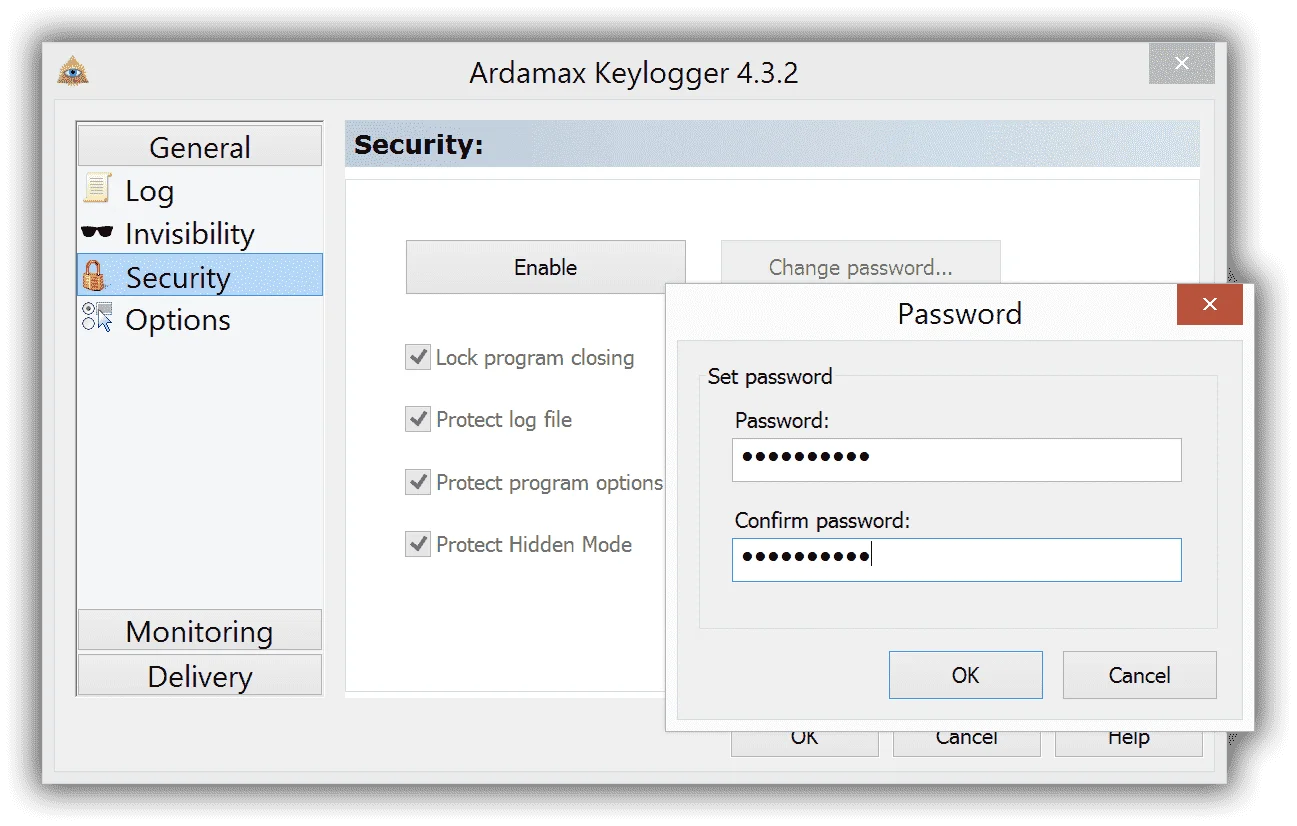Click the Ardamax eye pyramid icon

click(72, 71)
